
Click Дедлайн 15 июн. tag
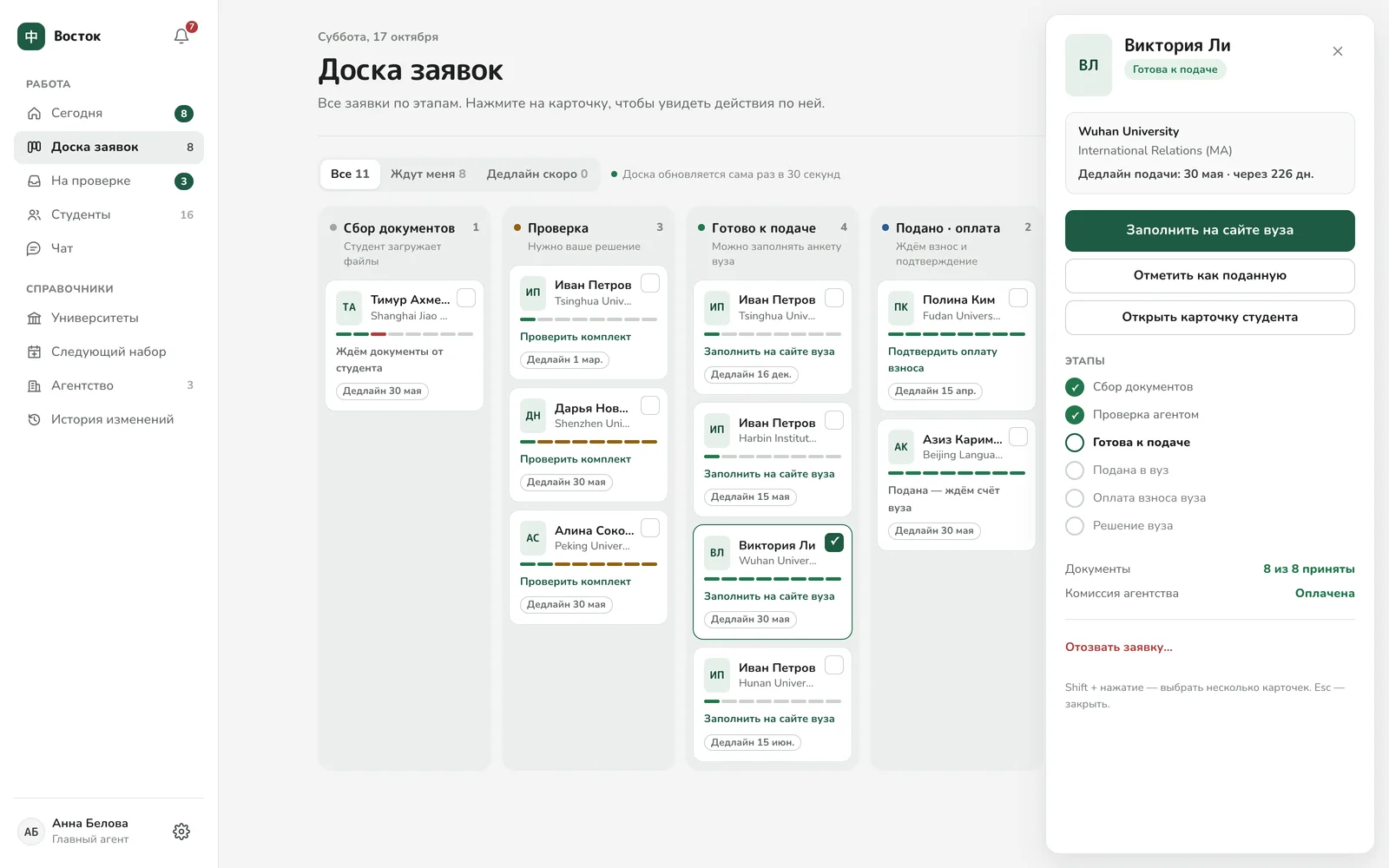point(752,743)
